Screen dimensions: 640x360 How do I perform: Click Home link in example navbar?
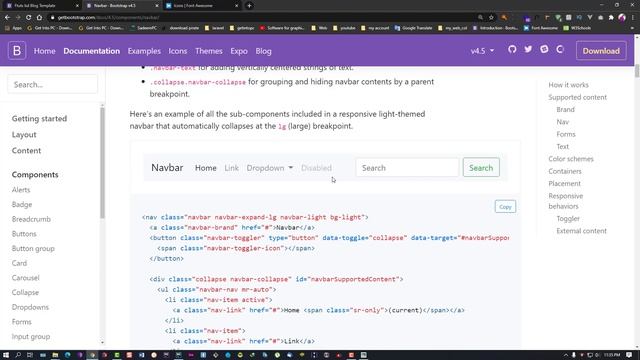pyautogui.click(x=206, y=168)
